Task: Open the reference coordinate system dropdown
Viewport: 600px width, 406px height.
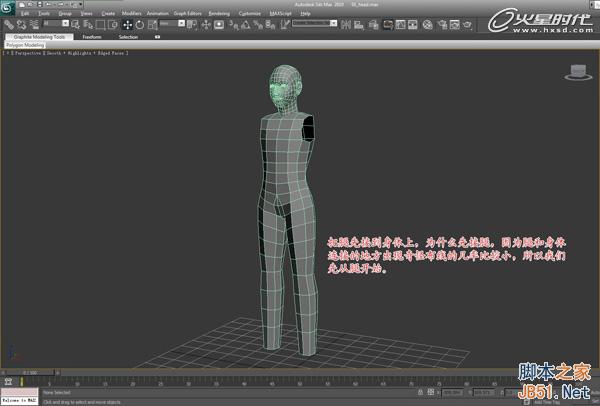Action: coord(172,24)
